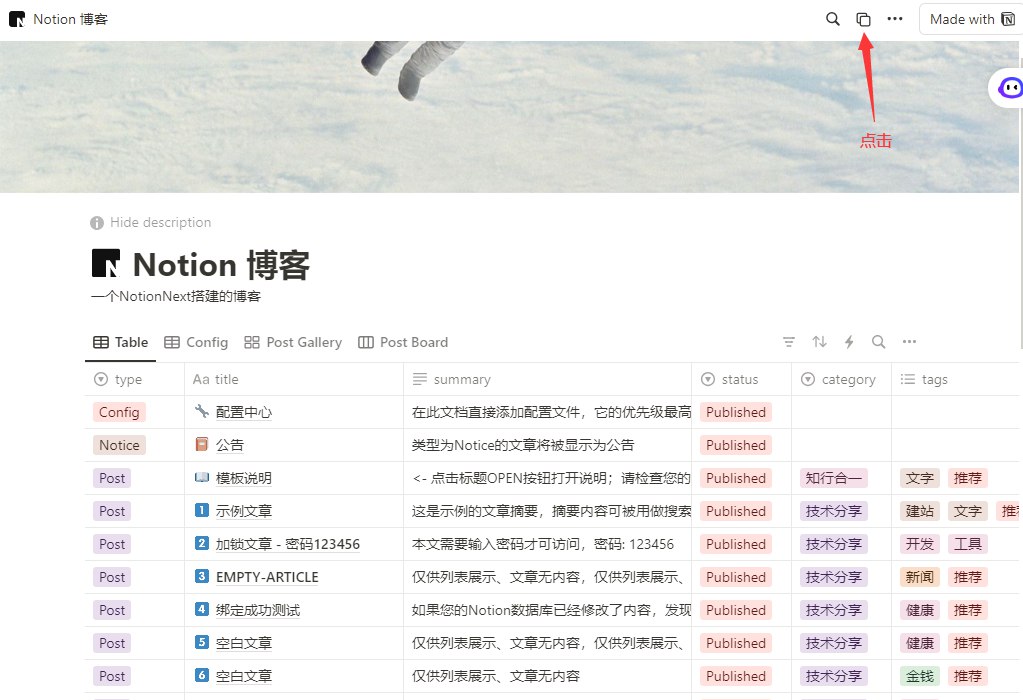Open the 绑定成功测试 page

pyautogui.click(x=258, y=611)
